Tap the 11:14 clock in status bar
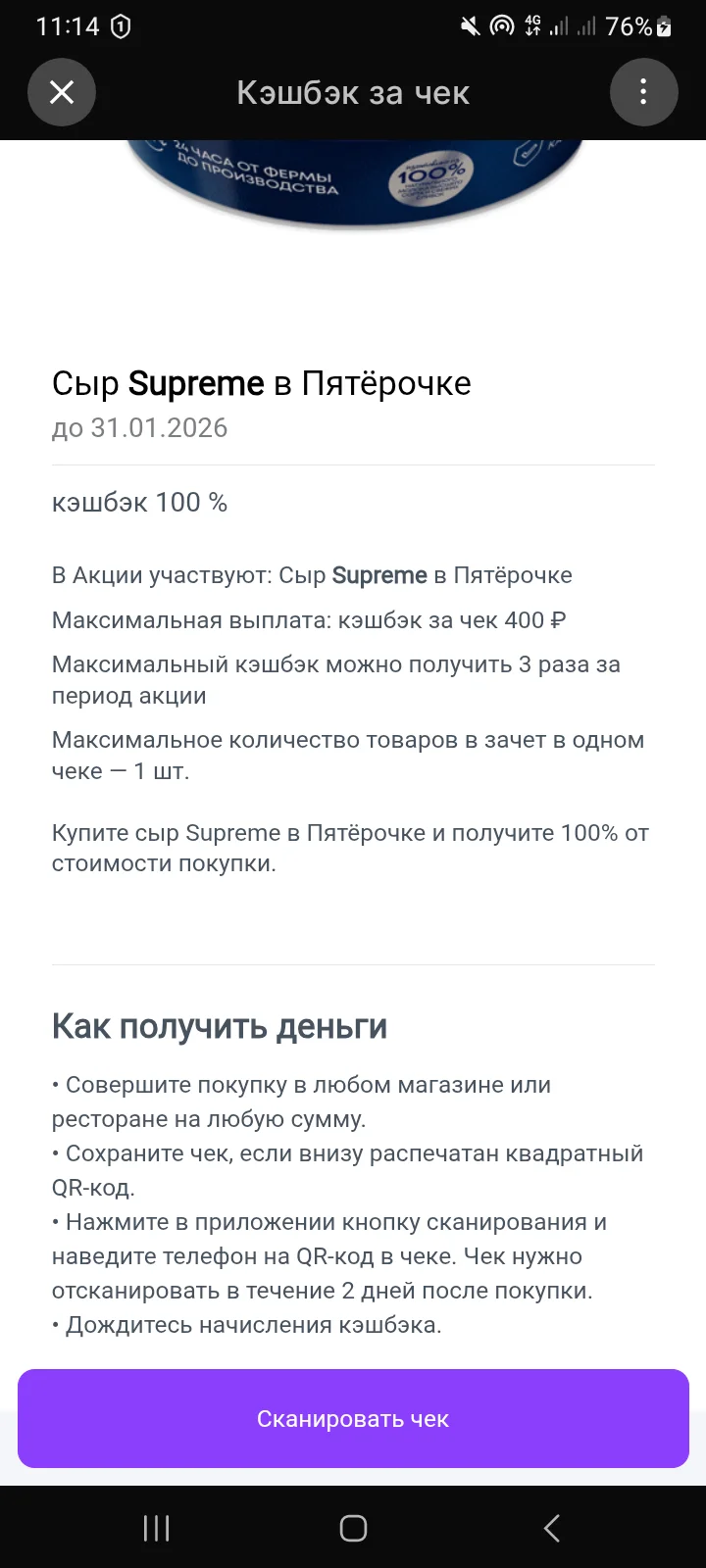 68,26
